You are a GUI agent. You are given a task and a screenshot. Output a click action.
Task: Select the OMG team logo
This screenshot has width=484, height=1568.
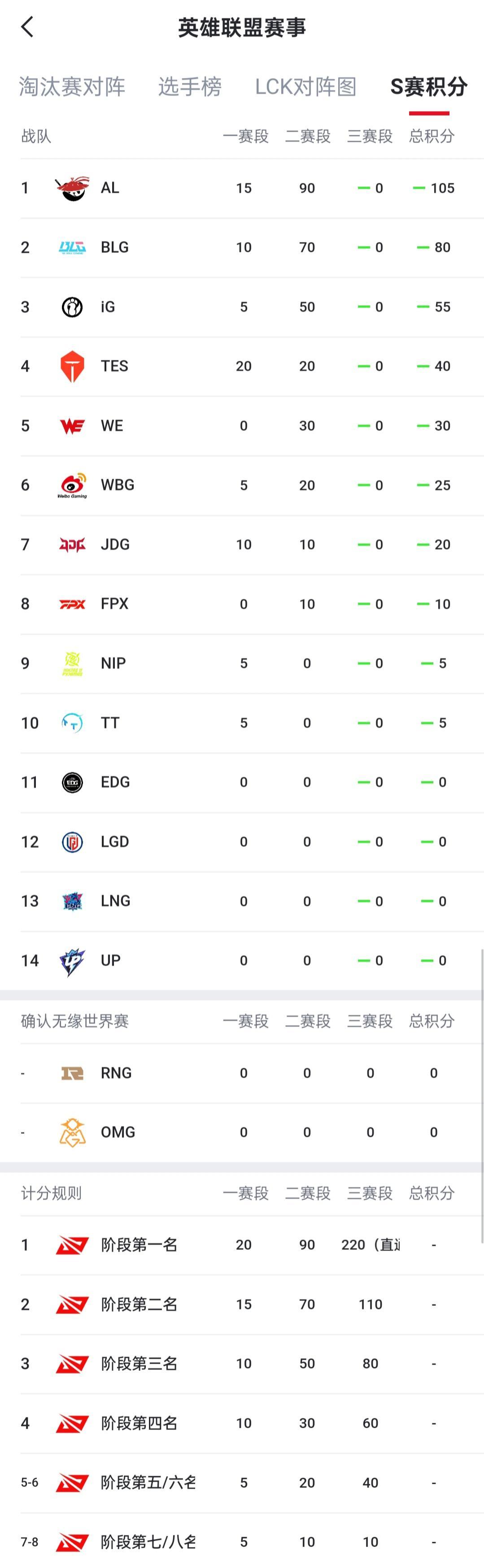tap(73, 1132)
